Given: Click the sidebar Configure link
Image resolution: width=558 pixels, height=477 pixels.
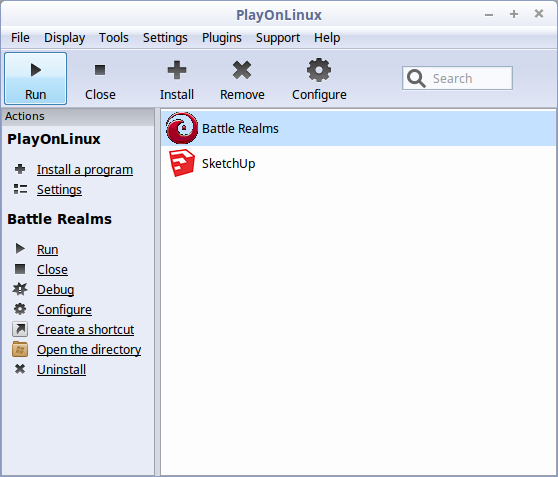Looking at the screenshot, I should pos(64,309).
